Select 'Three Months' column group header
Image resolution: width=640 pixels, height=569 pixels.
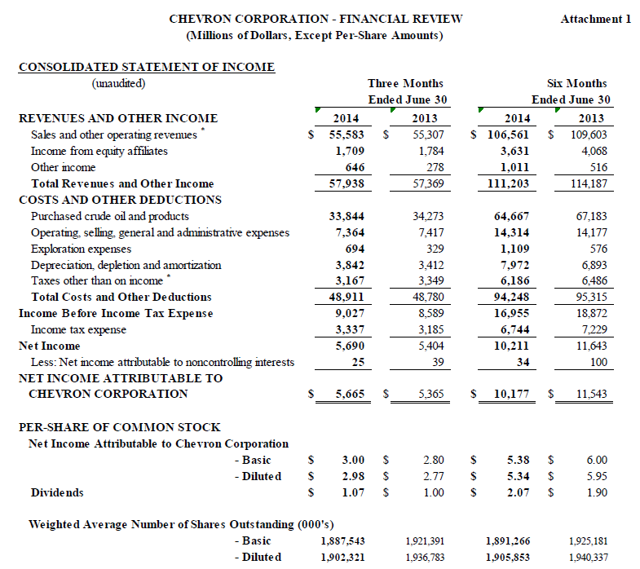(x=405, y=83)
